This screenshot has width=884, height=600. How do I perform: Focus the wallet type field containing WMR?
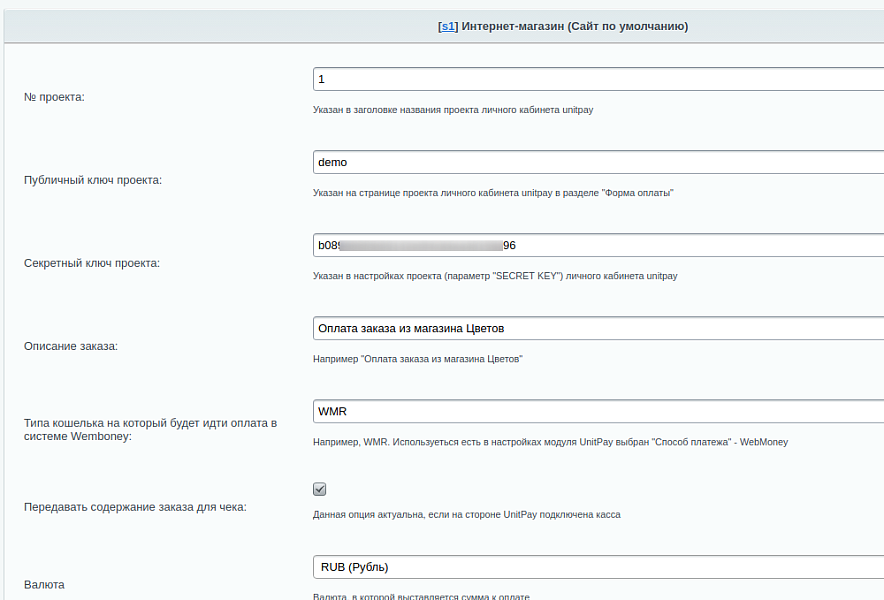click(x=598, y=411)
